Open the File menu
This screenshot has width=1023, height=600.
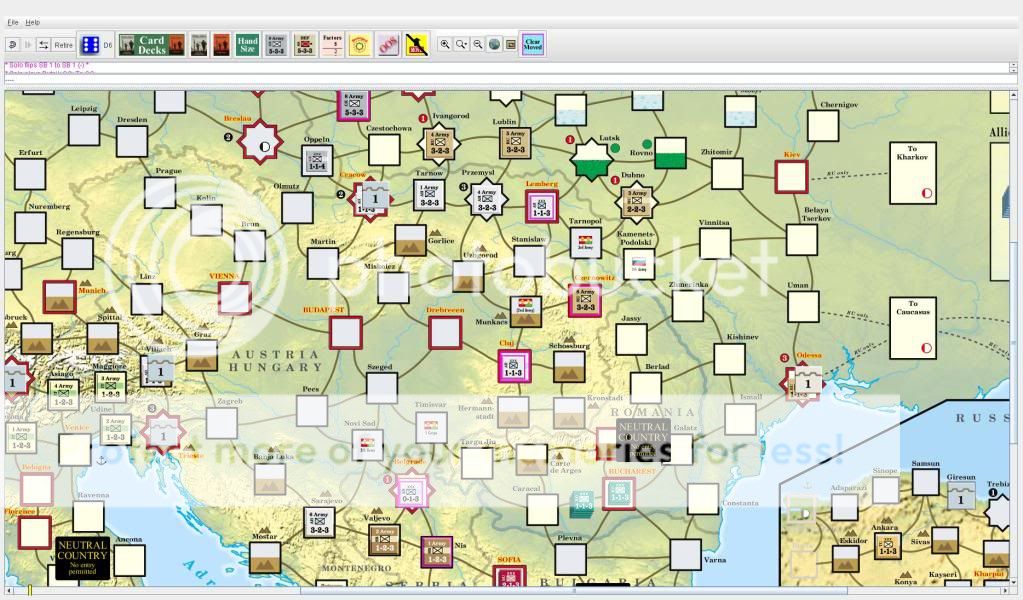pyautogui.click(x=12, y=22)
